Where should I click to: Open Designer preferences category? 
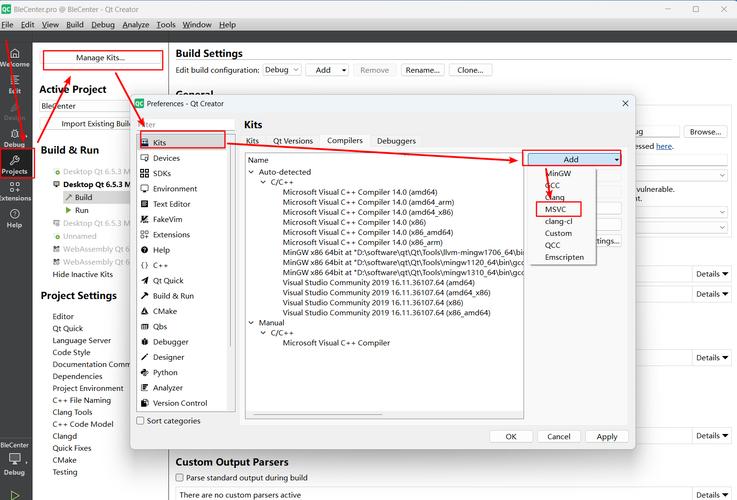pyautogui.click(x=182, y=357)
